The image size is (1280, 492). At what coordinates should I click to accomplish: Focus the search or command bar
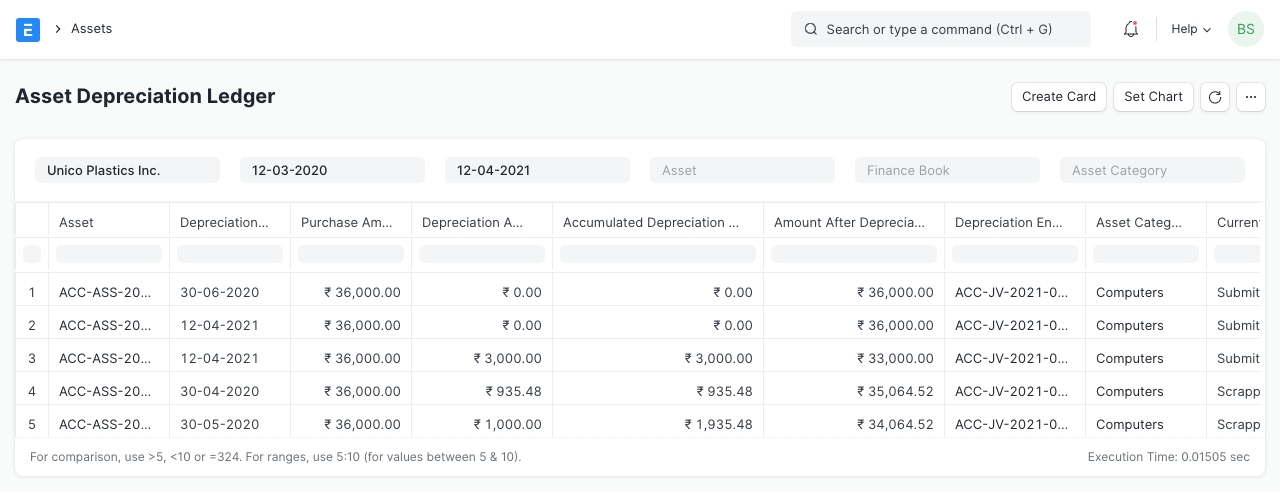tap(940, 30)
